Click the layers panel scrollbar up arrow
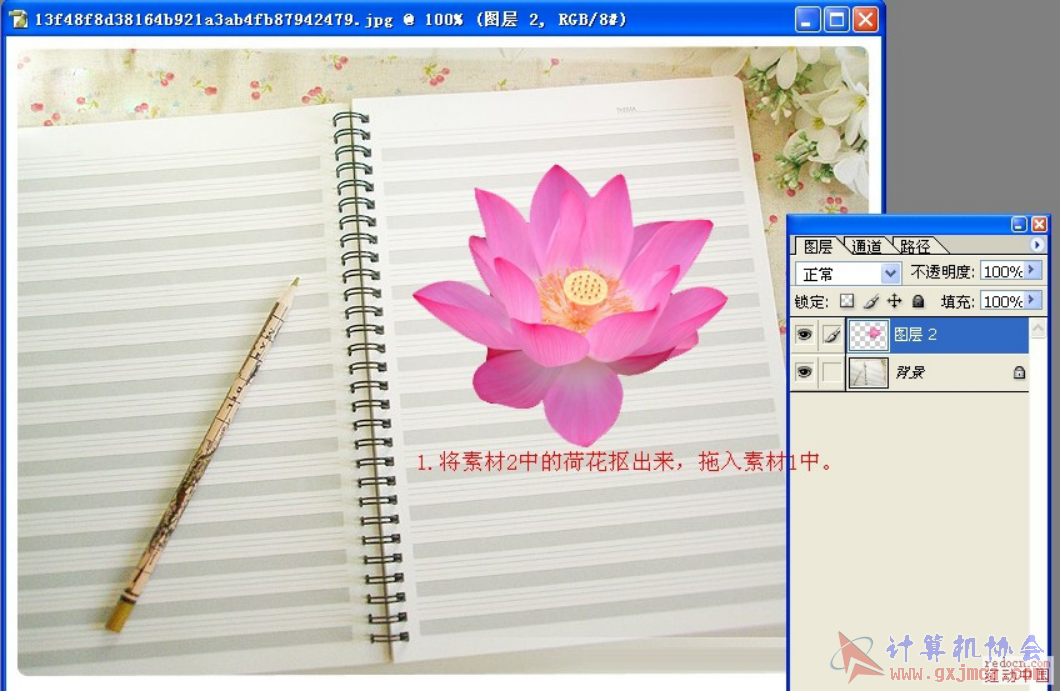The height and width of the screenshot is (692, 1060). tap(1038, 328)
